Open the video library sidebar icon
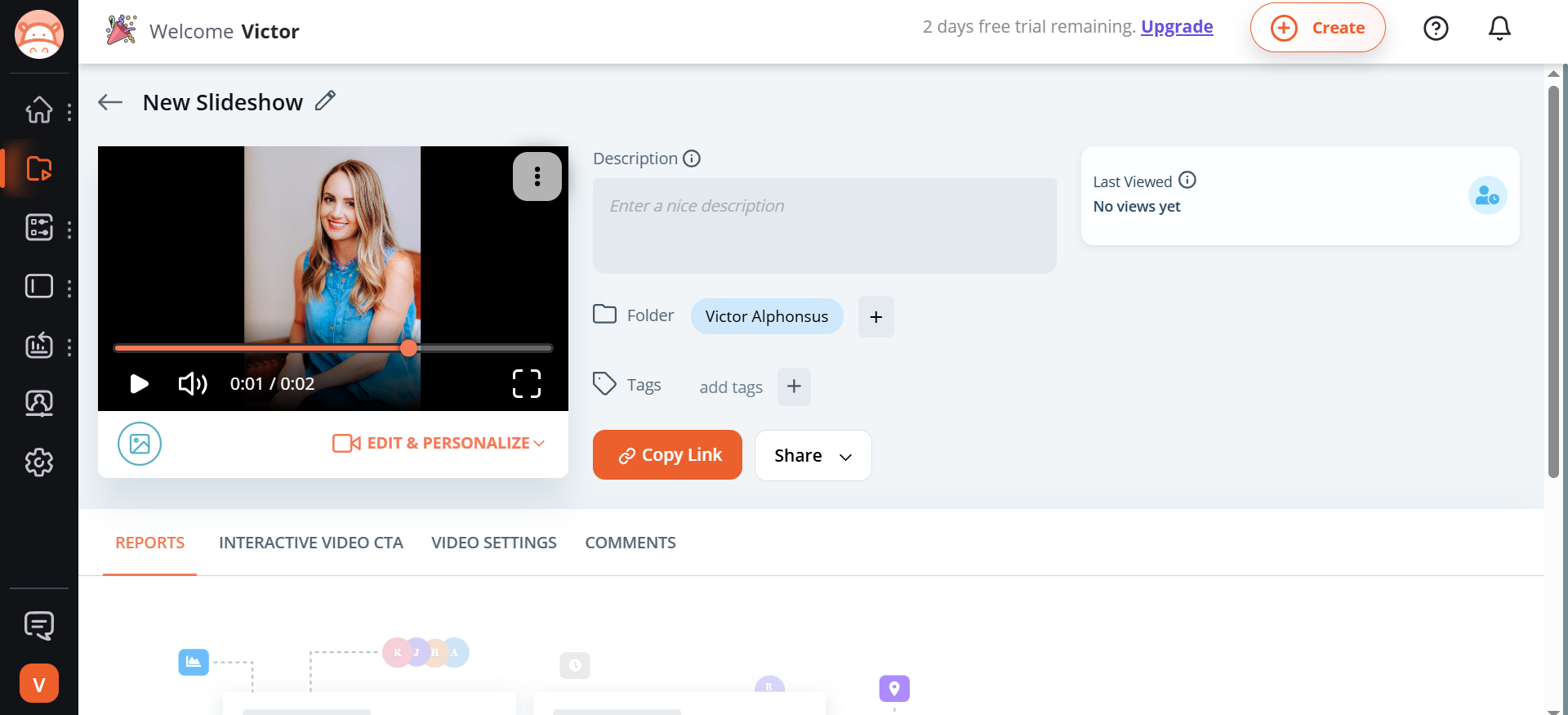 [38, 168]
